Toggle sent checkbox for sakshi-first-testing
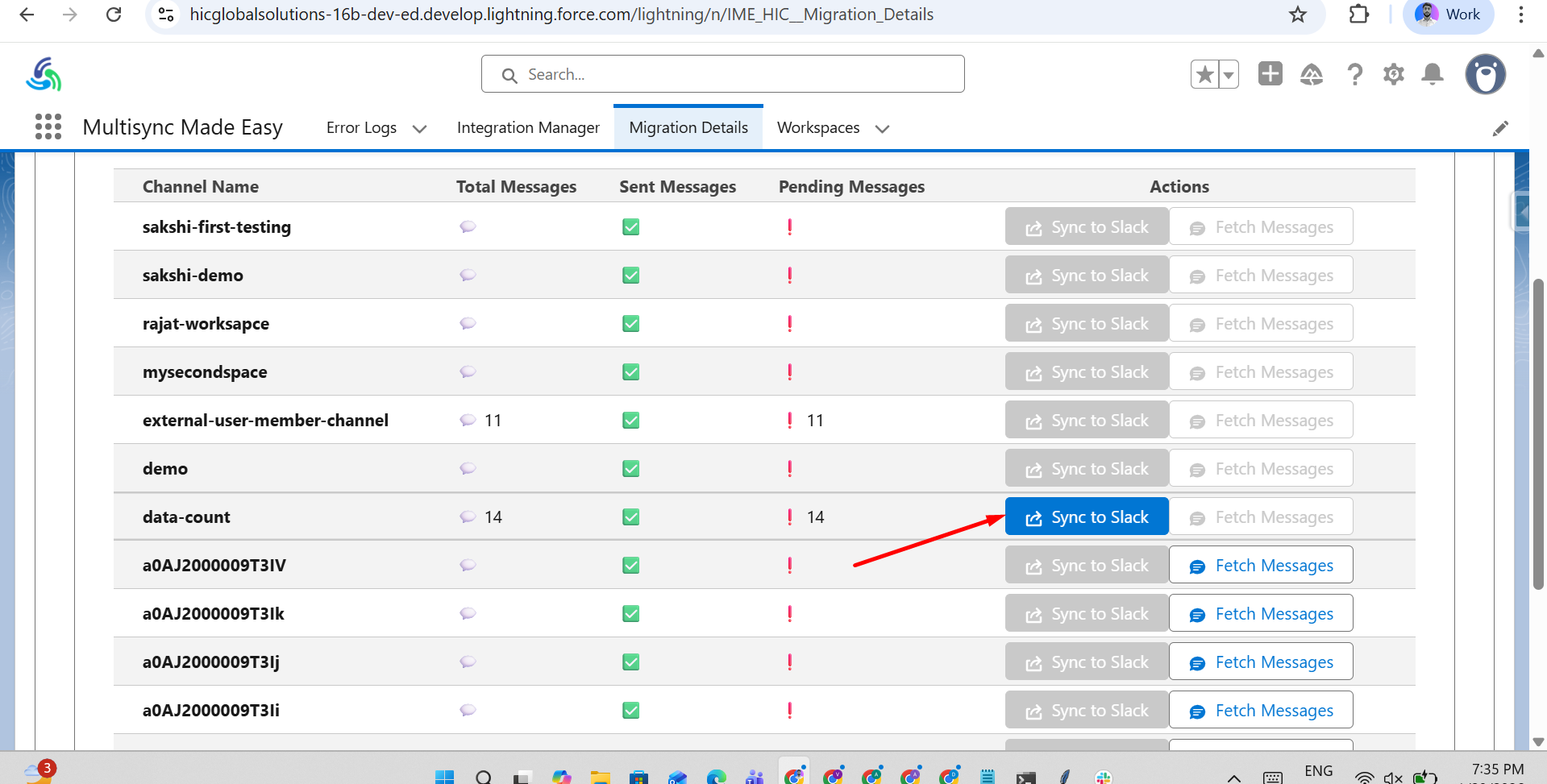This screenshot has height=784, width=1547. (631, 227)
